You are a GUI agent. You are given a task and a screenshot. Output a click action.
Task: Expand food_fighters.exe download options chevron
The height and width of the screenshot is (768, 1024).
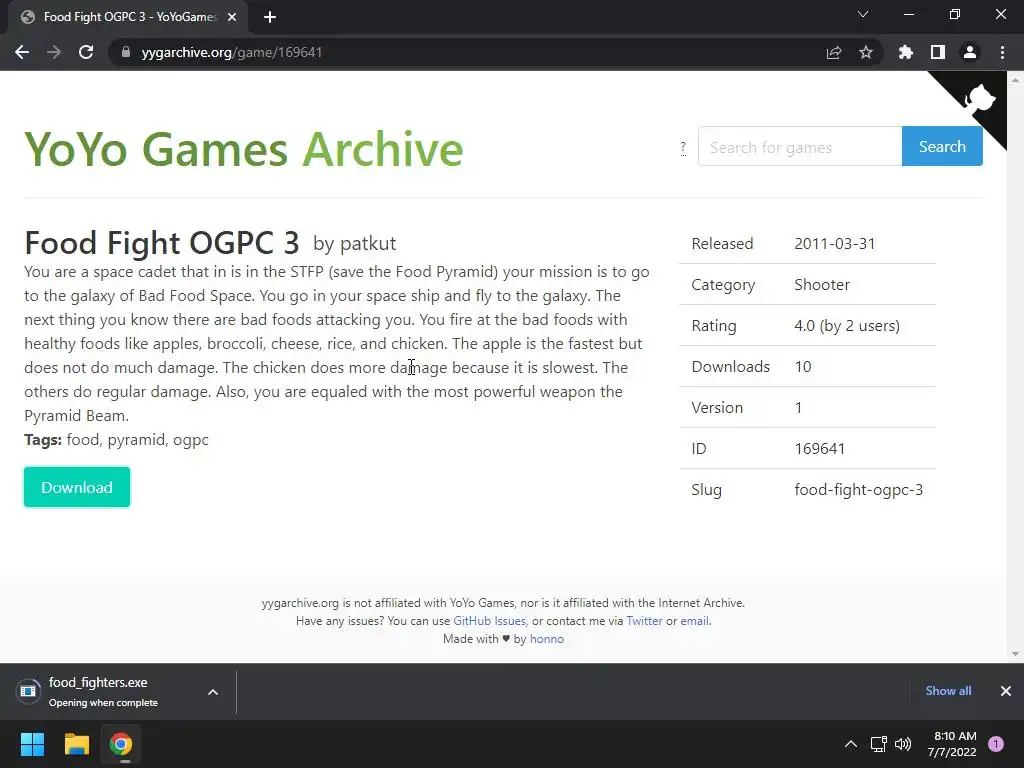coord(213,692)
